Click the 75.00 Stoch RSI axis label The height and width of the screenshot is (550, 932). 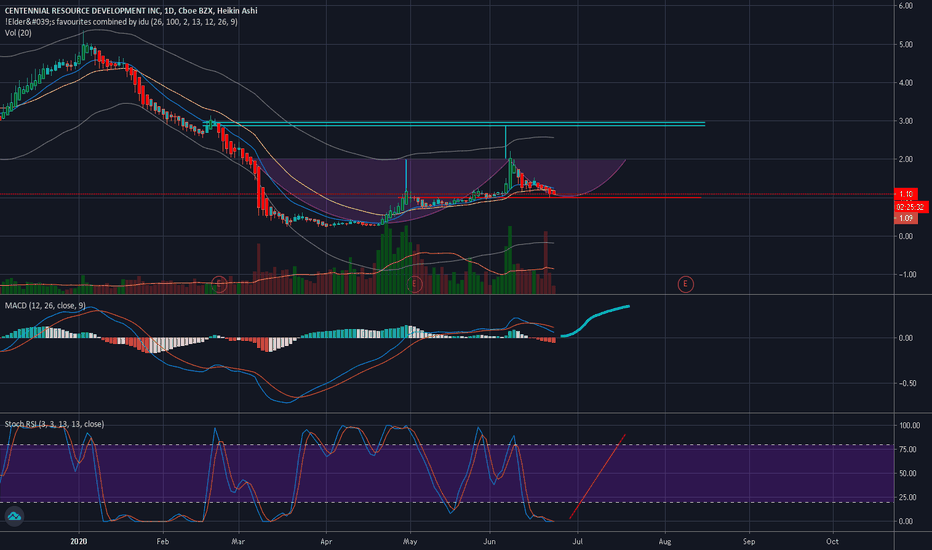pos(907,450)
